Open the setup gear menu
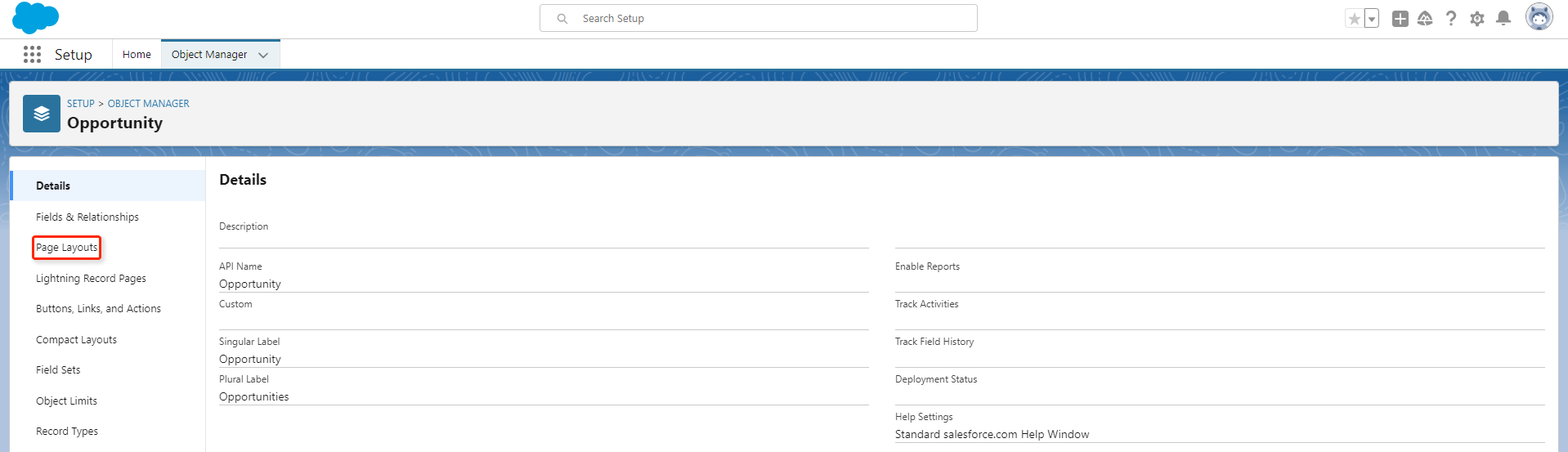 (1477, 19)
